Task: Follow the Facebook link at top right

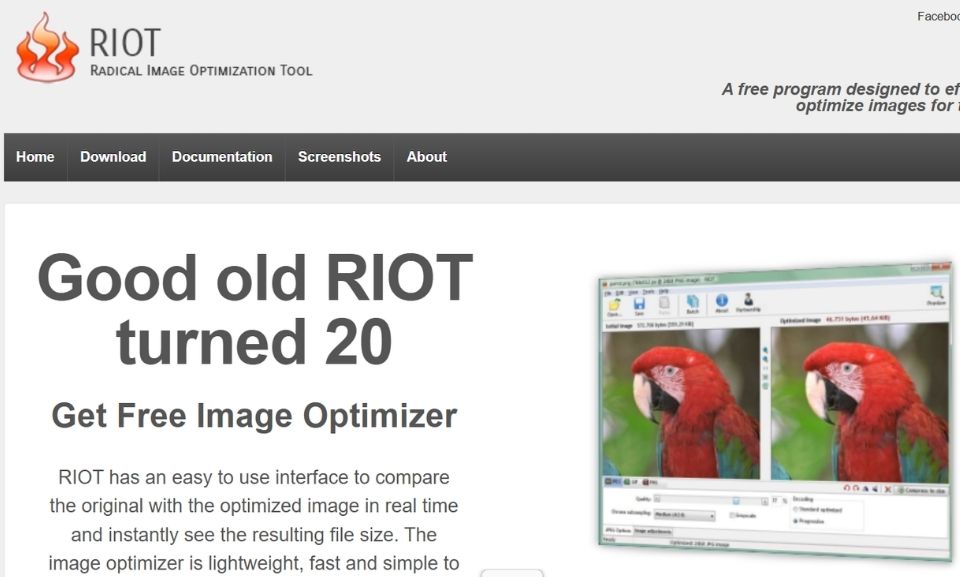Action: (x=938, y=17)
